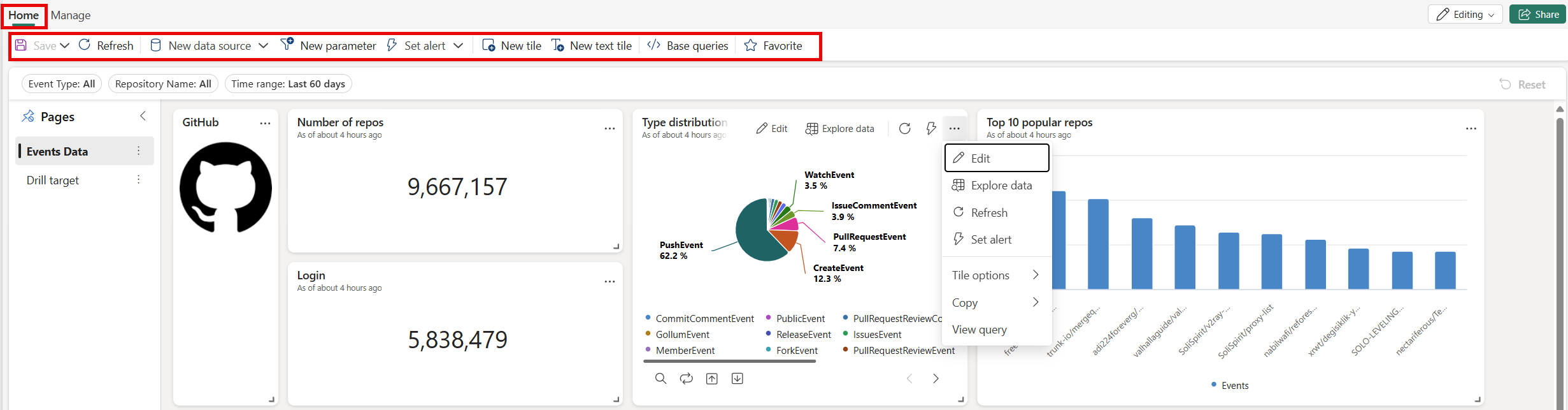Open the Time range filter
Viewport: 1568px width, 410px height.
[x=288, y=84]
